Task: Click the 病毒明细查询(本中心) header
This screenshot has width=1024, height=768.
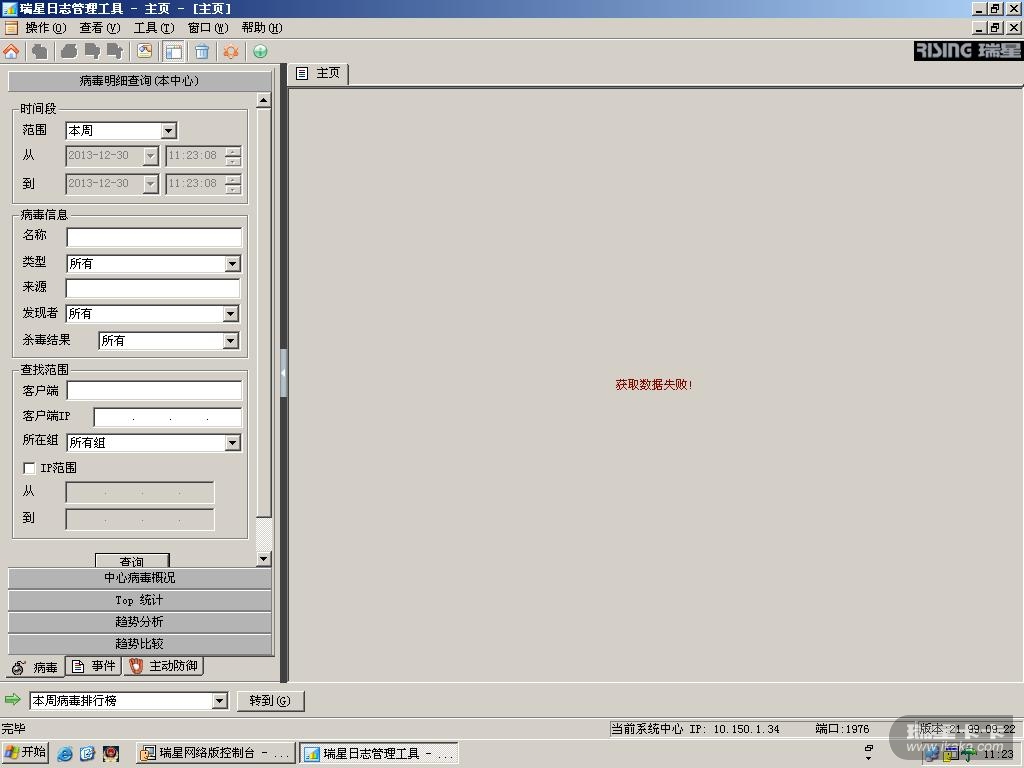Action: (x=140, y=81)
